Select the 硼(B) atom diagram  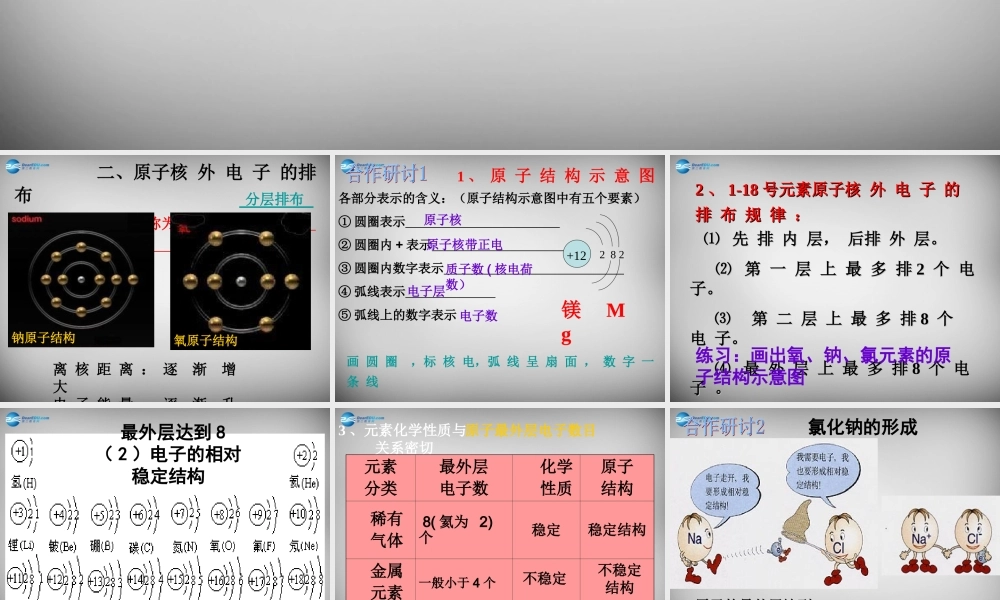coord(104,524)
